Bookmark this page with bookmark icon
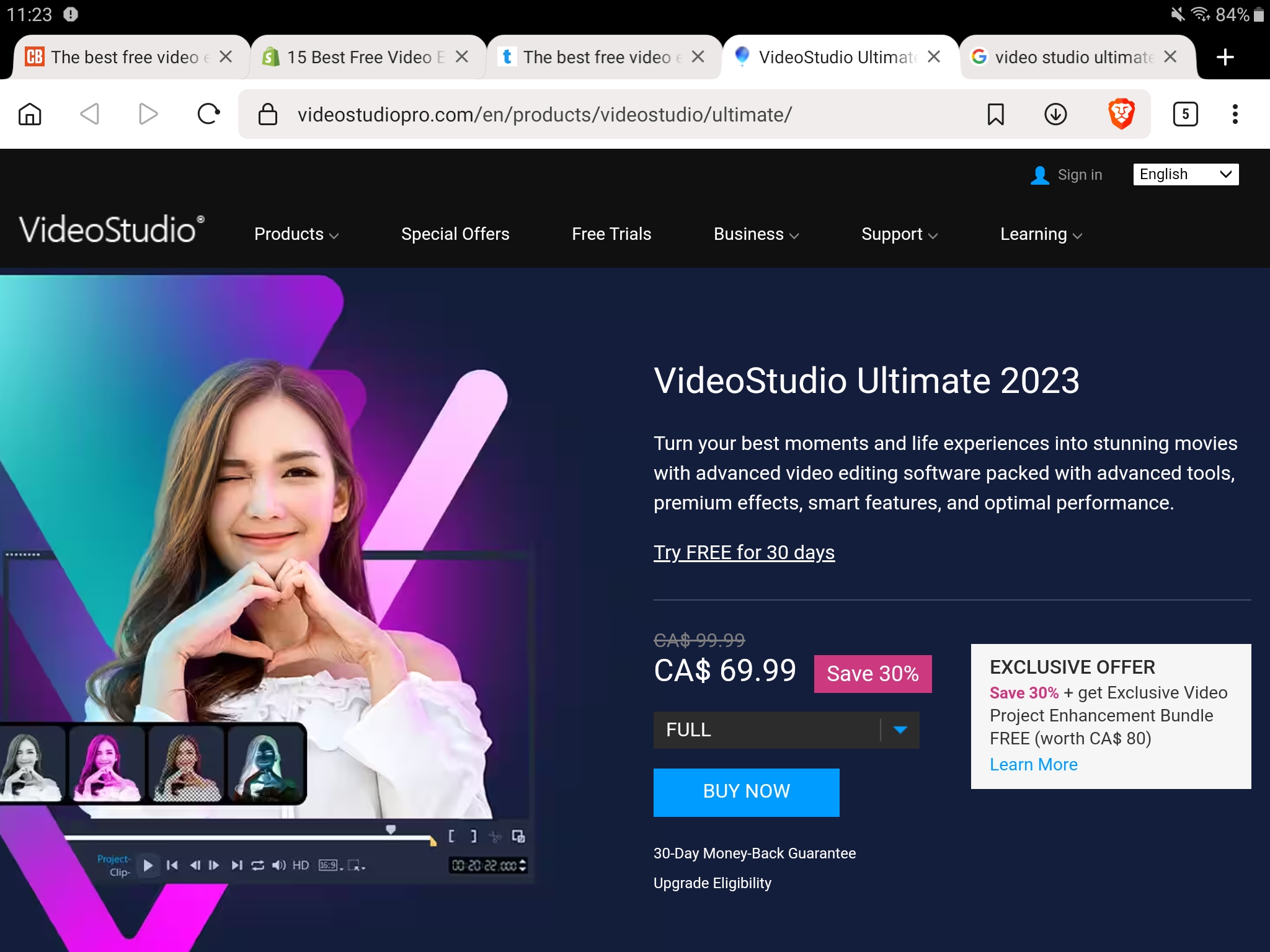 click(995, 114)
